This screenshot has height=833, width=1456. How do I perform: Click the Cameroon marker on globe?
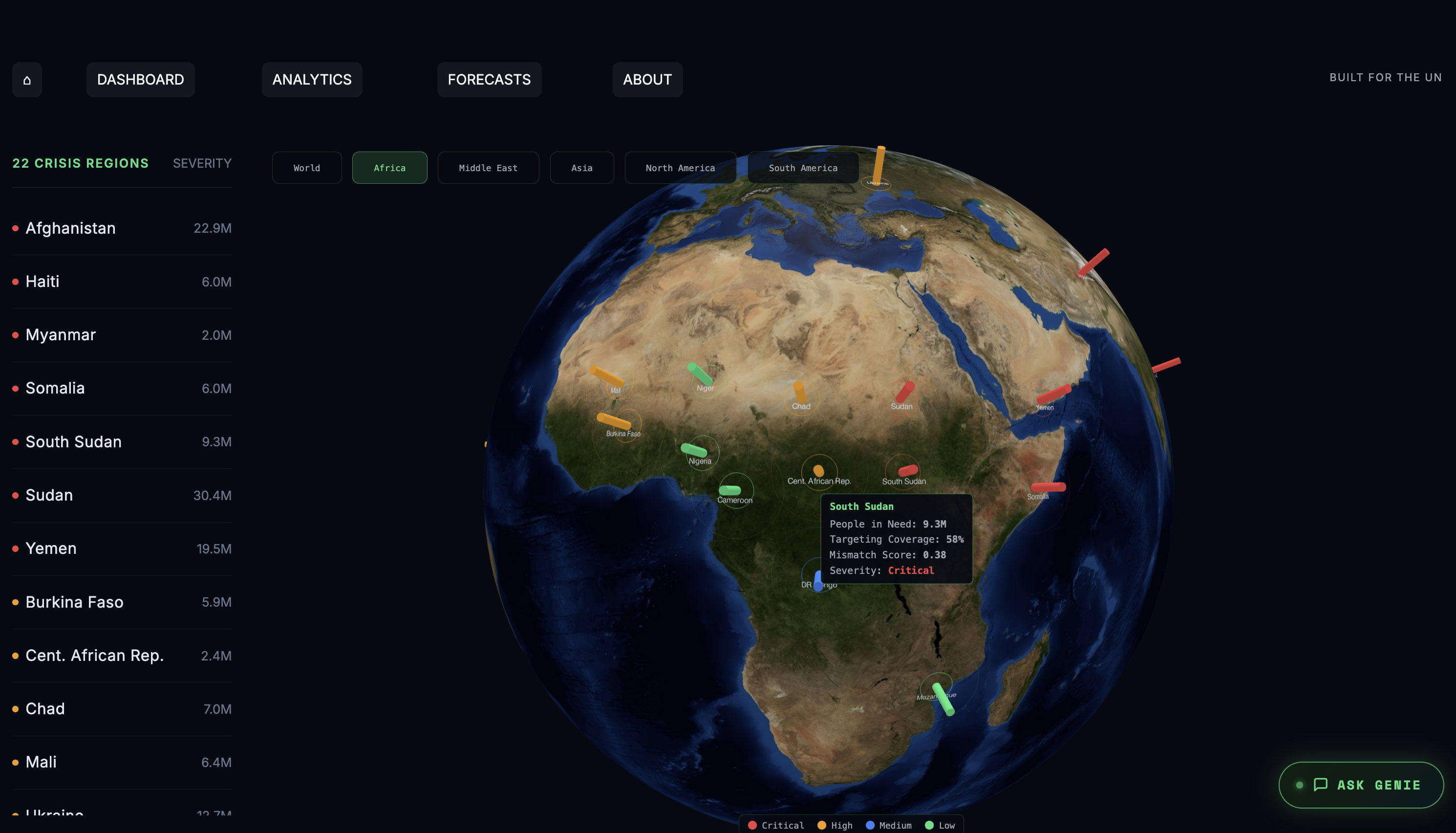coord(730,490)
